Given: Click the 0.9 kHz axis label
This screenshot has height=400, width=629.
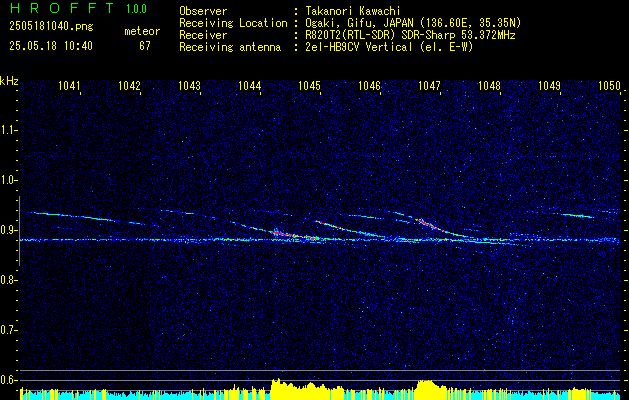Looking at the screenshot, I should (8, 230).
